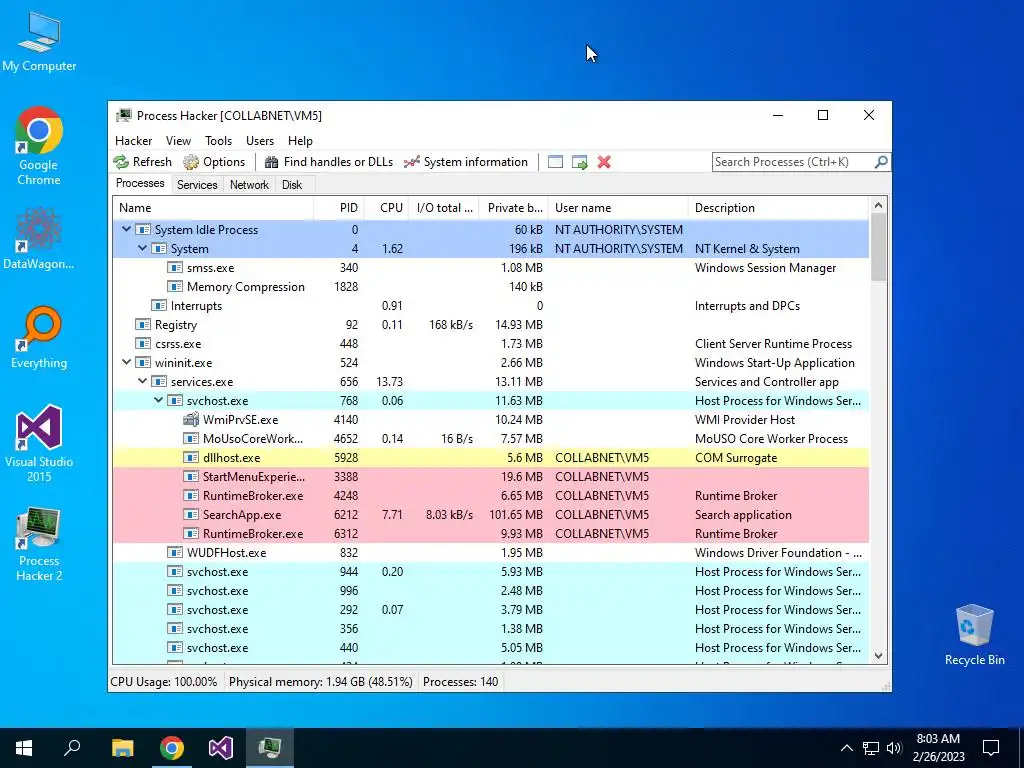Viewport: 1024px width, 768px height.
Task: Click the vertical scrollbar thumb
Action: [878, 247]
